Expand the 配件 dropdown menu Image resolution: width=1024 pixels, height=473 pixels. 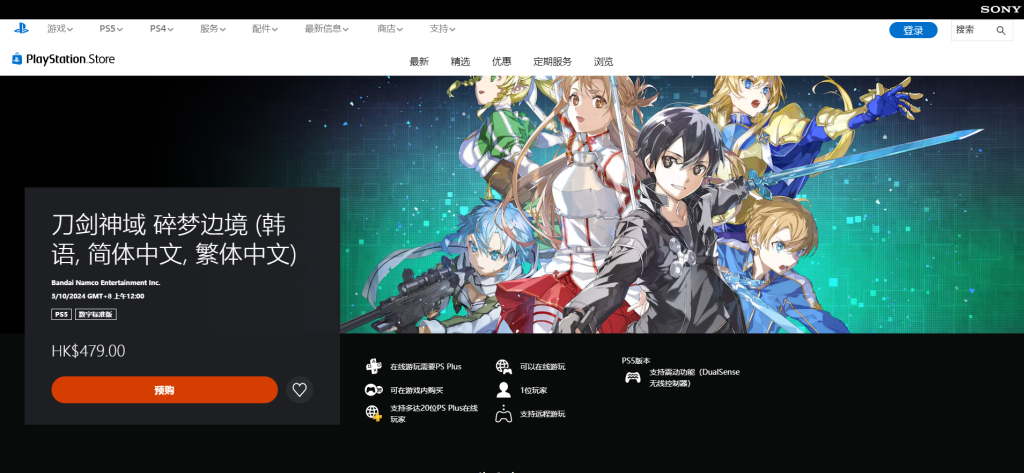pos(265,29)
